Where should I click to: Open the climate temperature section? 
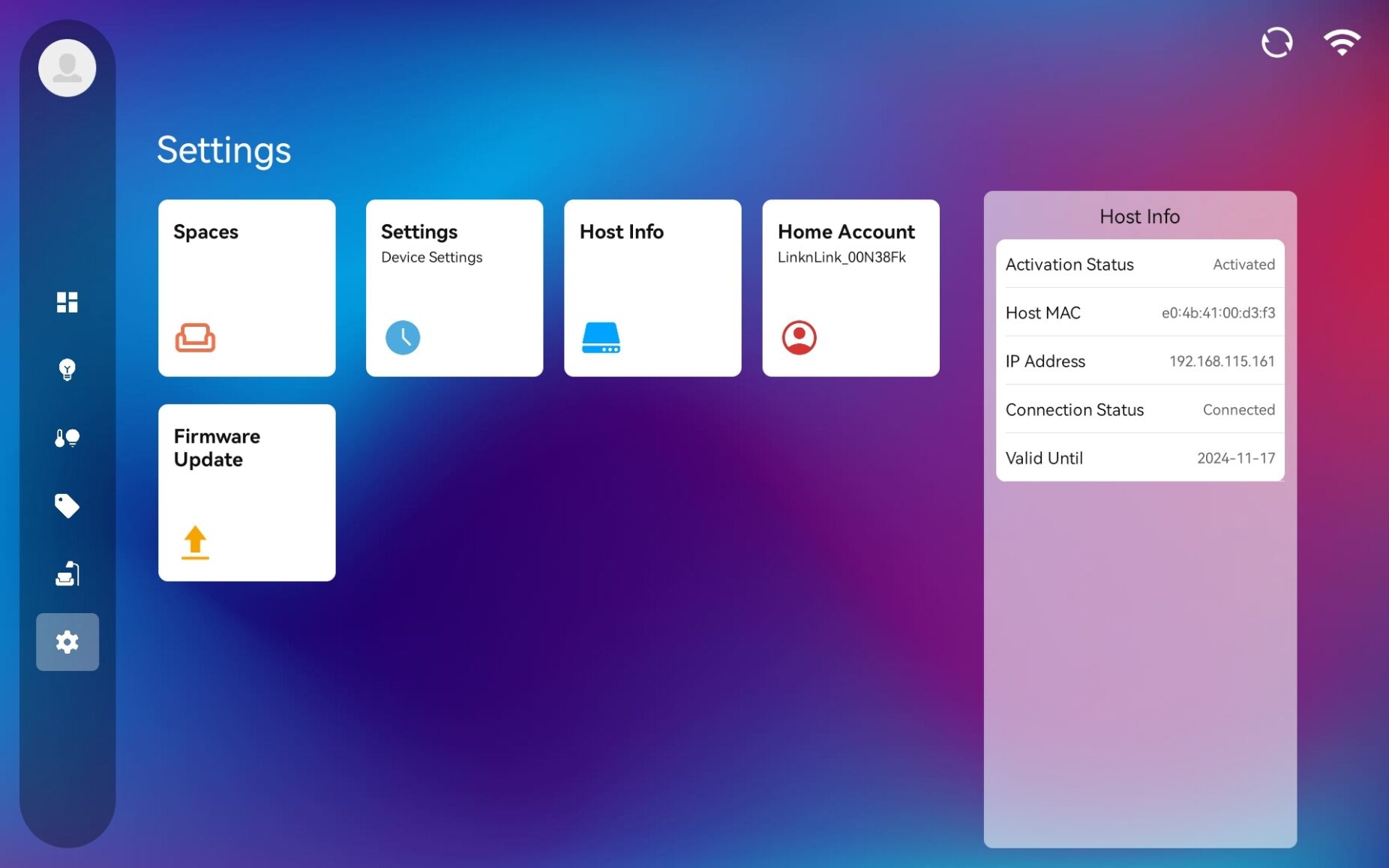67,438
